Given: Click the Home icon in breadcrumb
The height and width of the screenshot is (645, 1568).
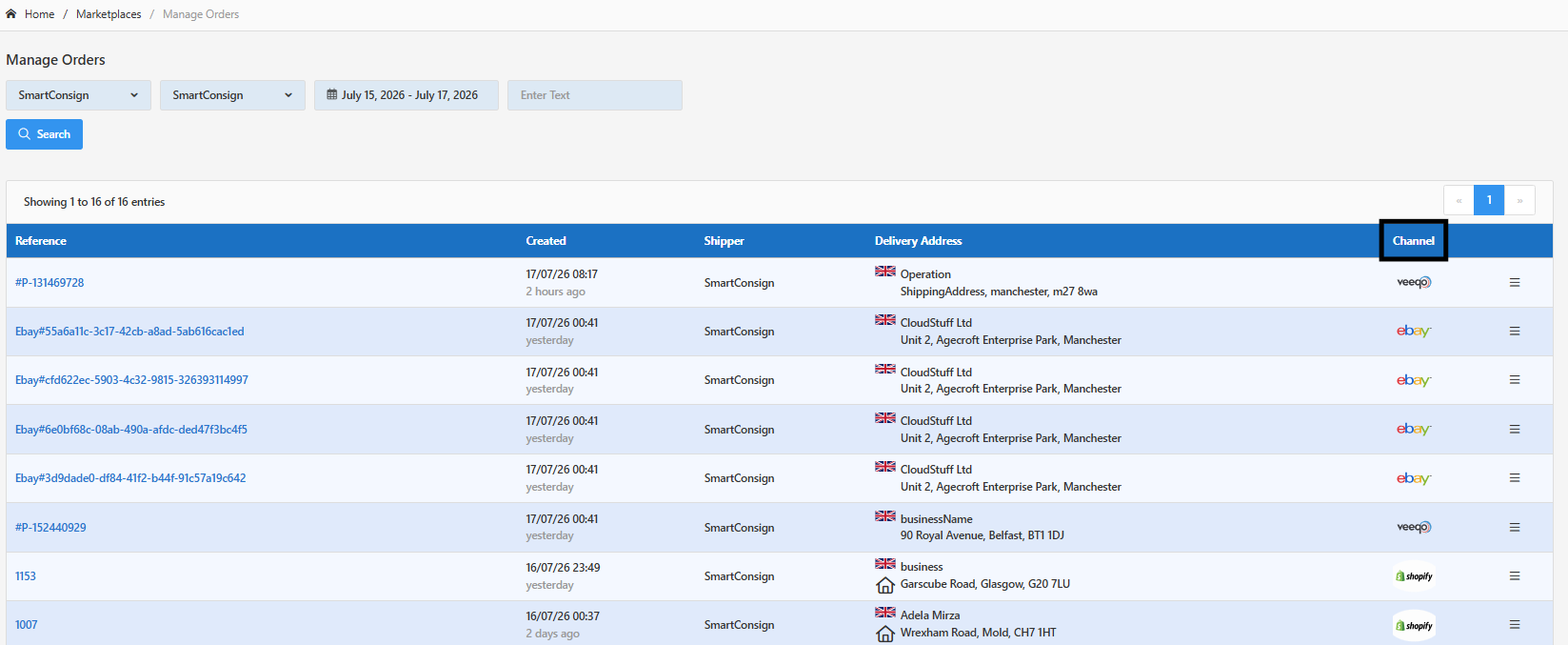Looking at the screenshot, I should coord(11,14).
